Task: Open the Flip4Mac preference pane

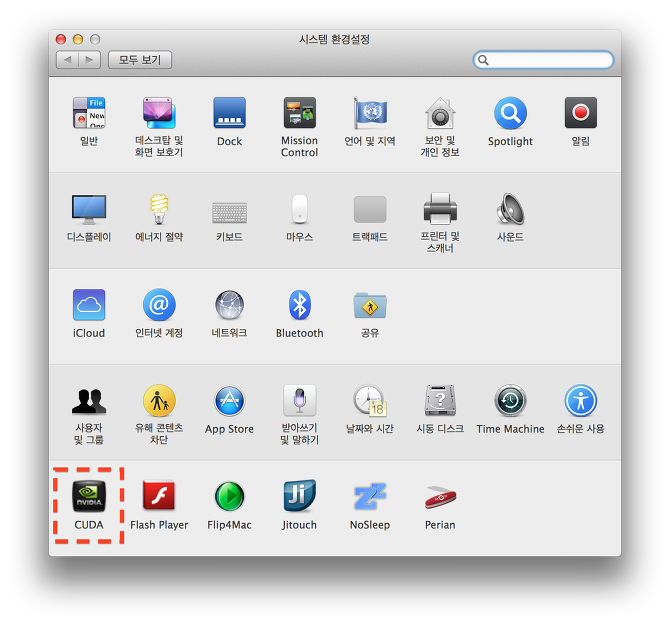Action: click(x=229, y=496)
